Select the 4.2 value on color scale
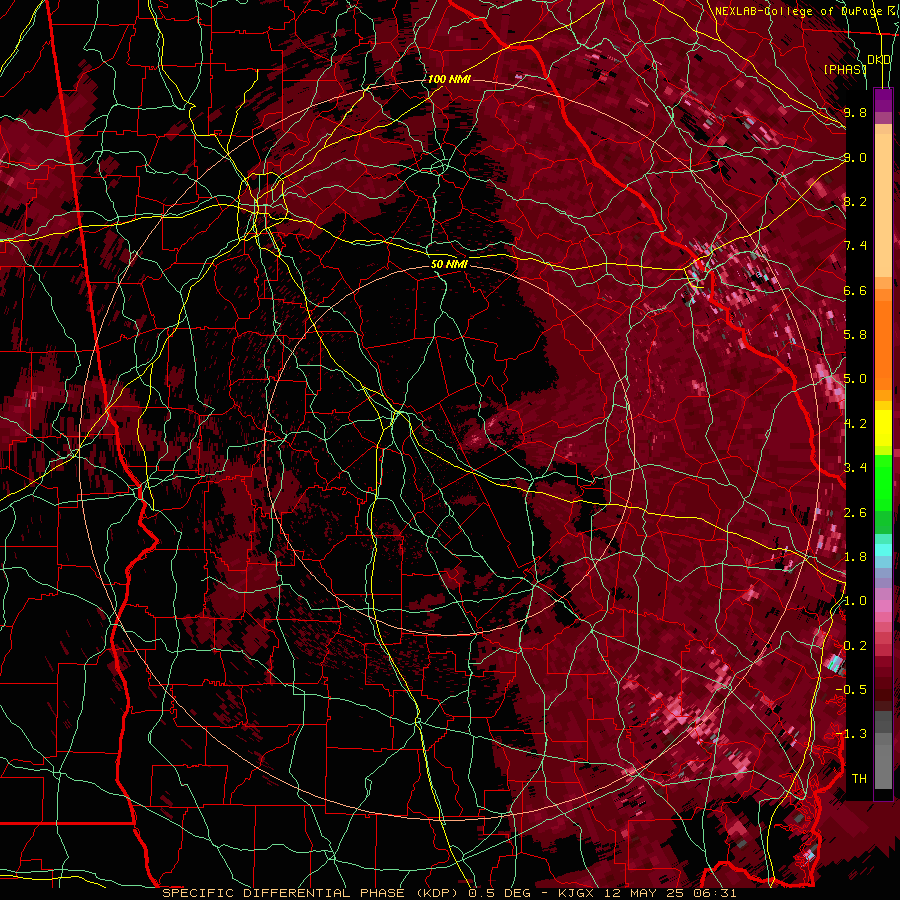 point(855,424)
